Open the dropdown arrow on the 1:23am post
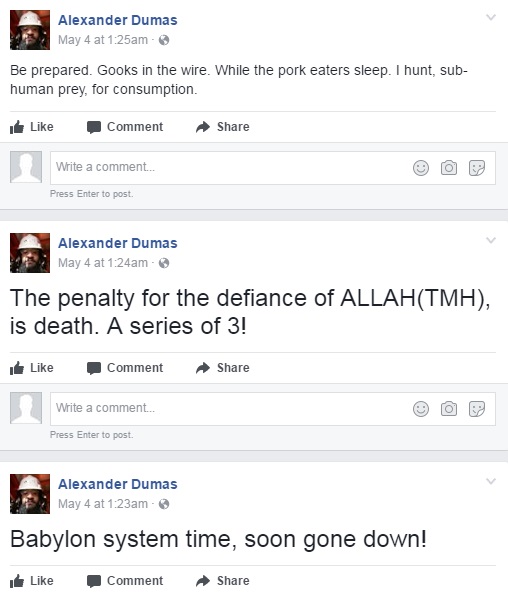The image size is (508, 594). [491, 481]
